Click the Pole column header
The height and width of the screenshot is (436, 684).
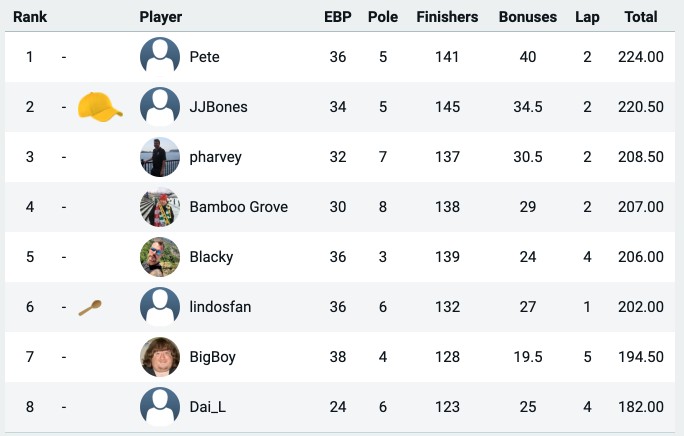coord(383,17)
